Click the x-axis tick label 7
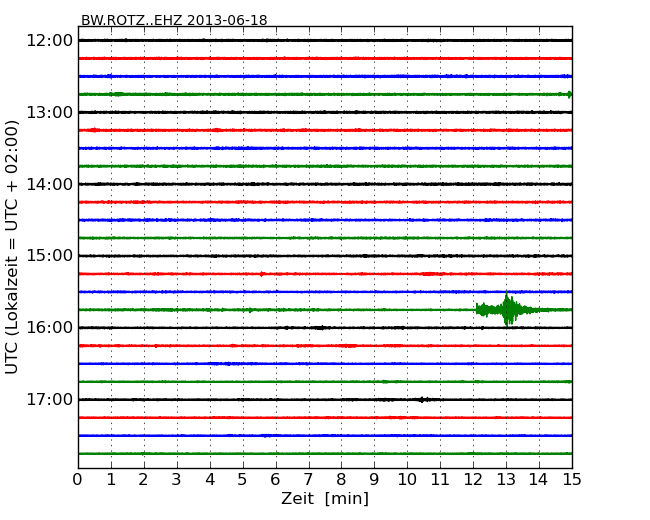 click(x=308, y=480)
